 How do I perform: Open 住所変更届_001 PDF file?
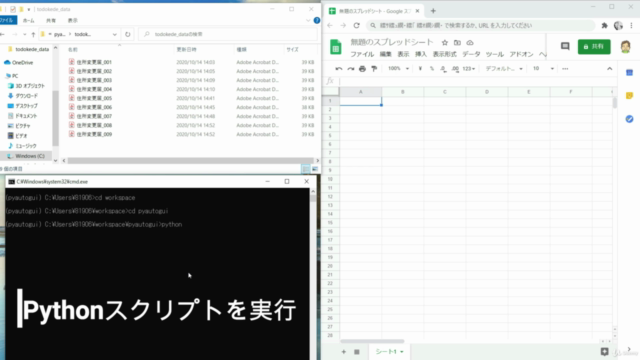tap(94, 62)
